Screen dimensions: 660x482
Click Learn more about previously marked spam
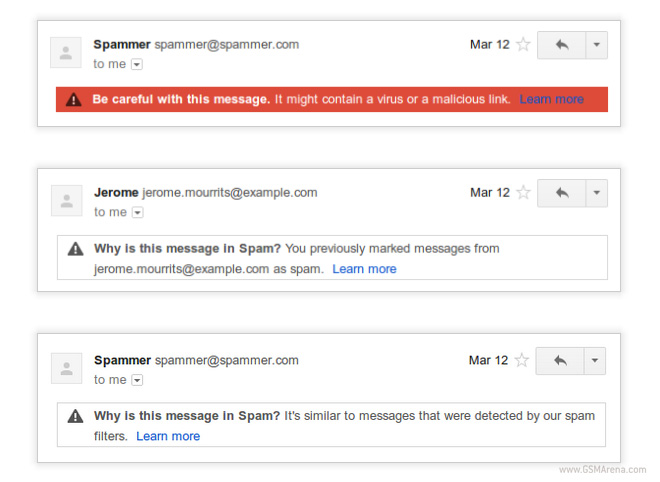point(364,269)
